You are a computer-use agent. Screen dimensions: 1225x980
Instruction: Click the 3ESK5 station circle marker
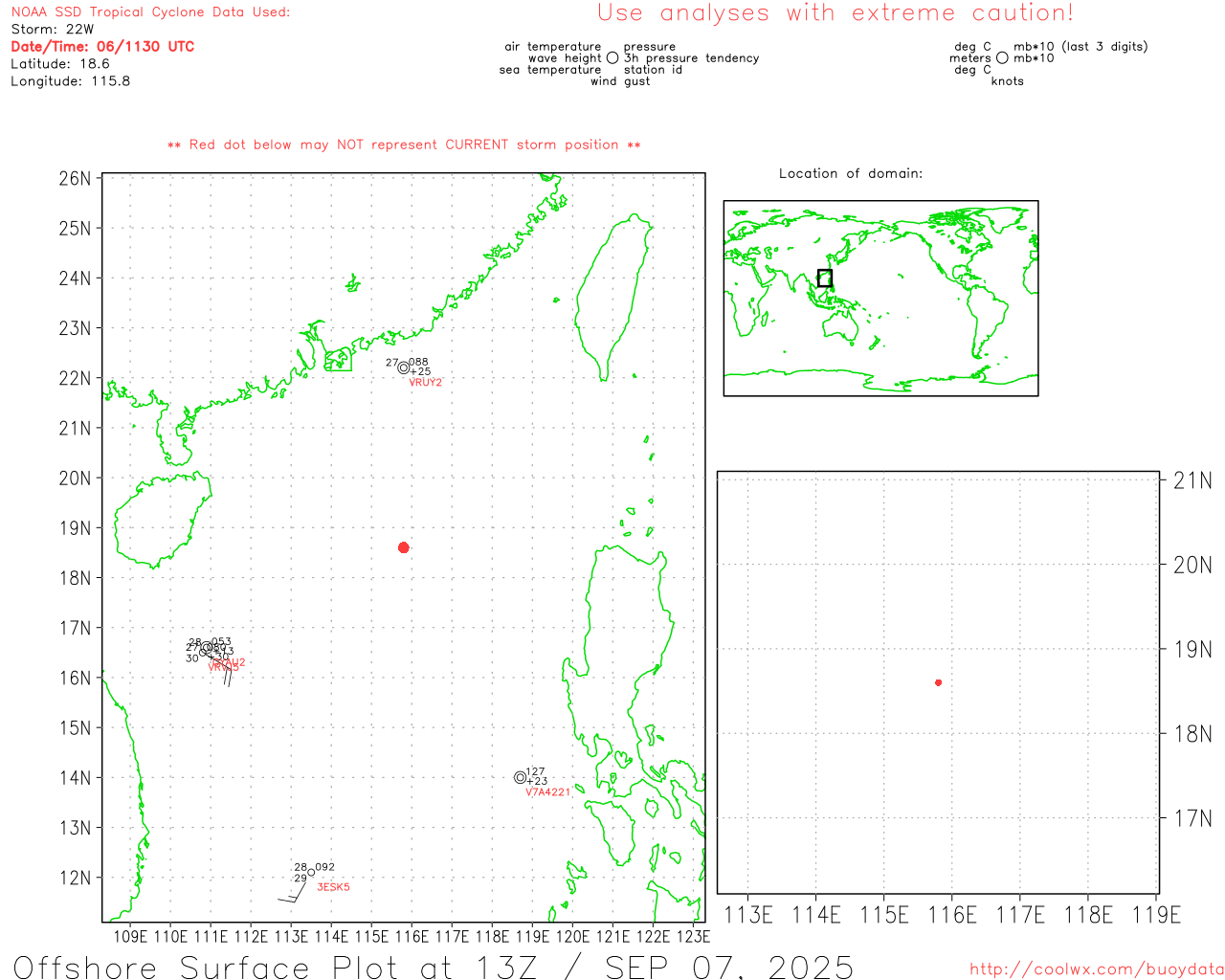click(310, 872)
